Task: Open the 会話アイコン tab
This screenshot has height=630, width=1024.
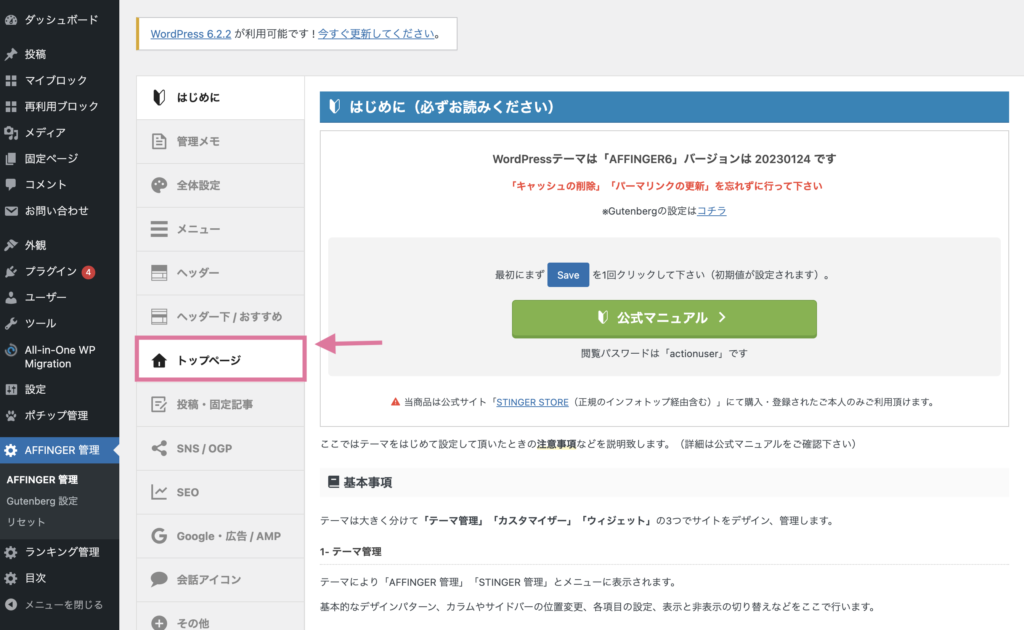Action: [221, 580]
